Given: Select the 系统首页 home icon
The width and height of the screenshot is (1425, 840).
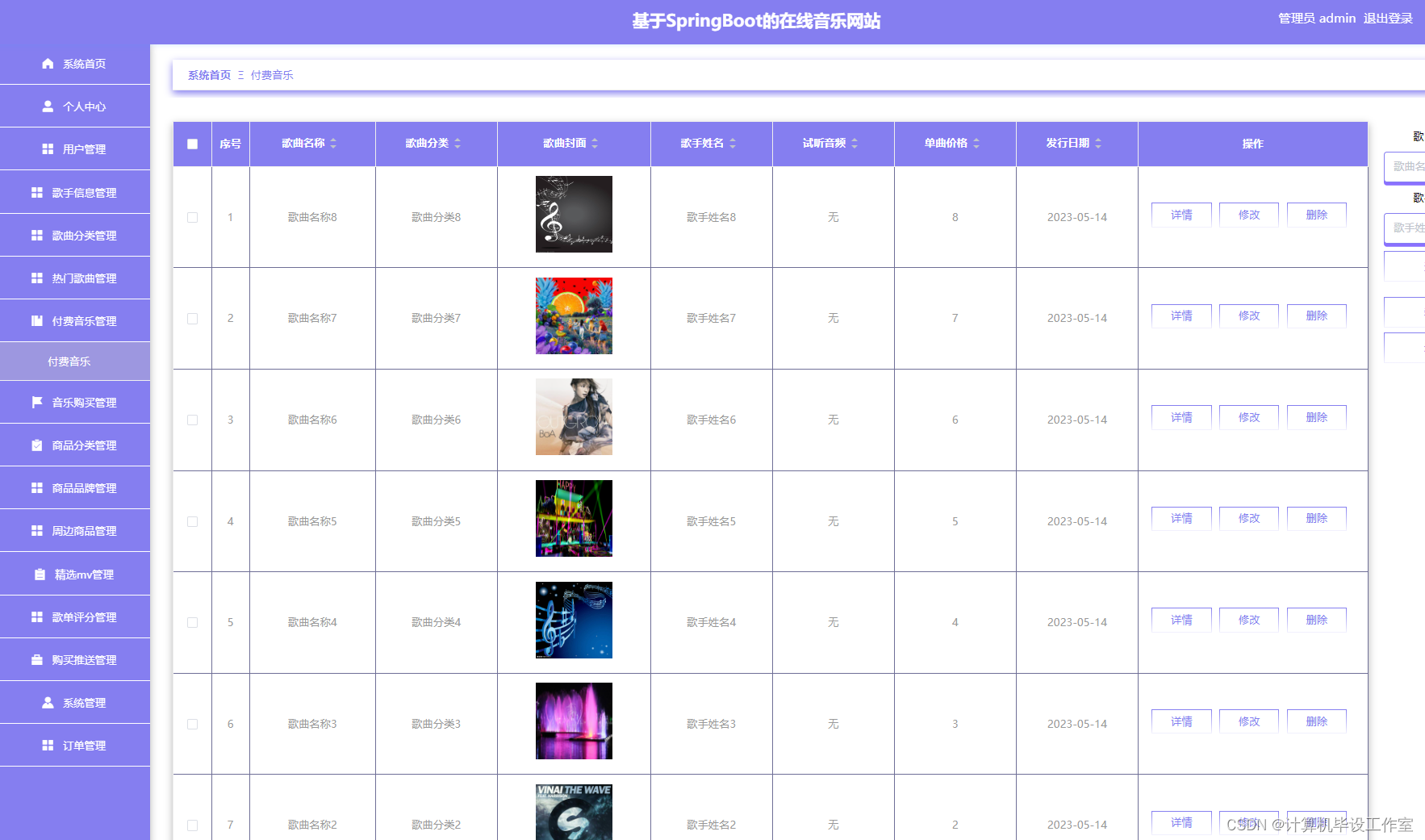Looking at the screenshot, I should 47,63.
